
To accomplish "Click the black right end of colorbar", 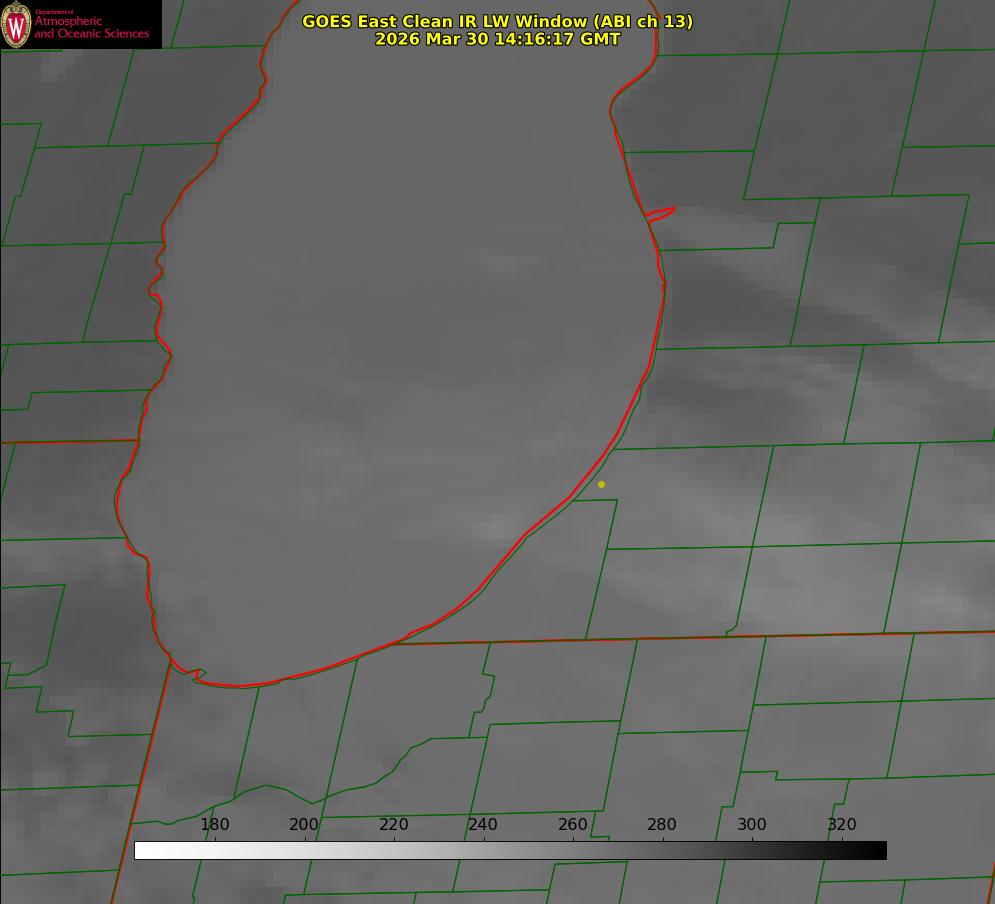I will pyautogui.click(x=879, y=850).
